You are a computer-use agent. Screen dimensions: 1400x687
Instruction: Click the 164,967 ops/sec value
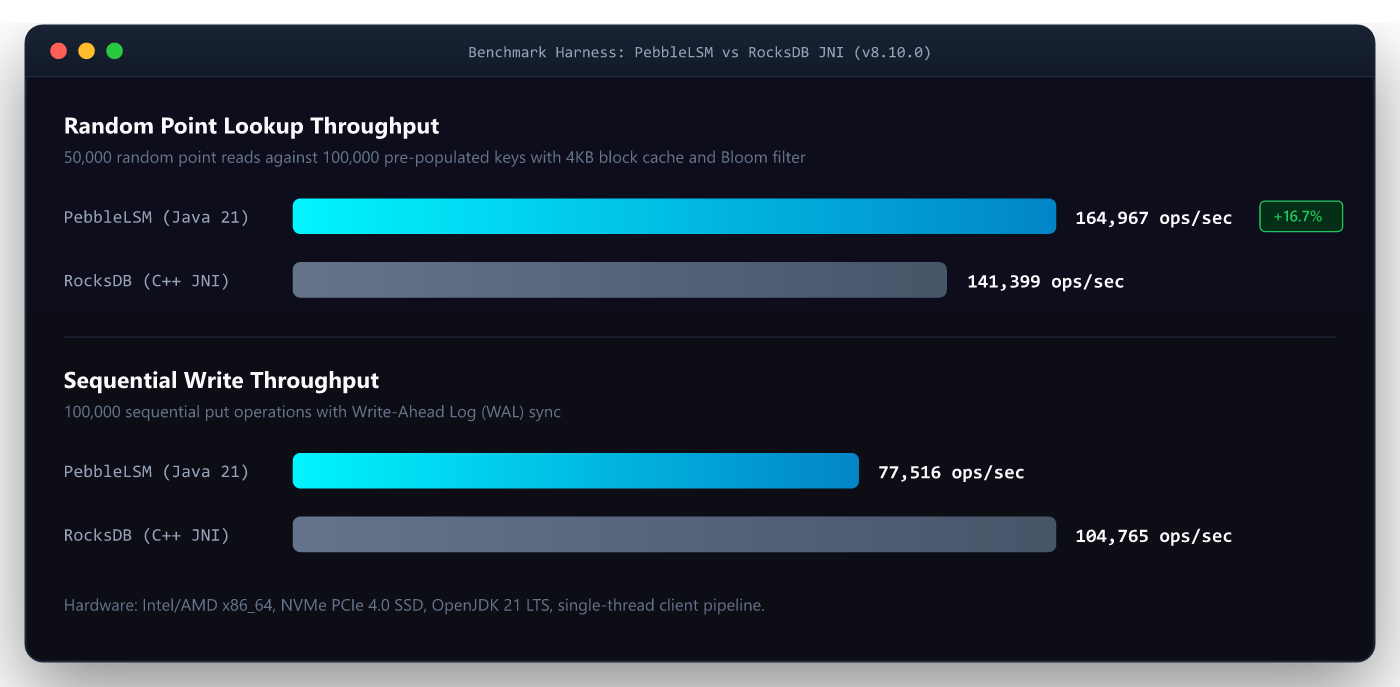tap(1153, 217)
